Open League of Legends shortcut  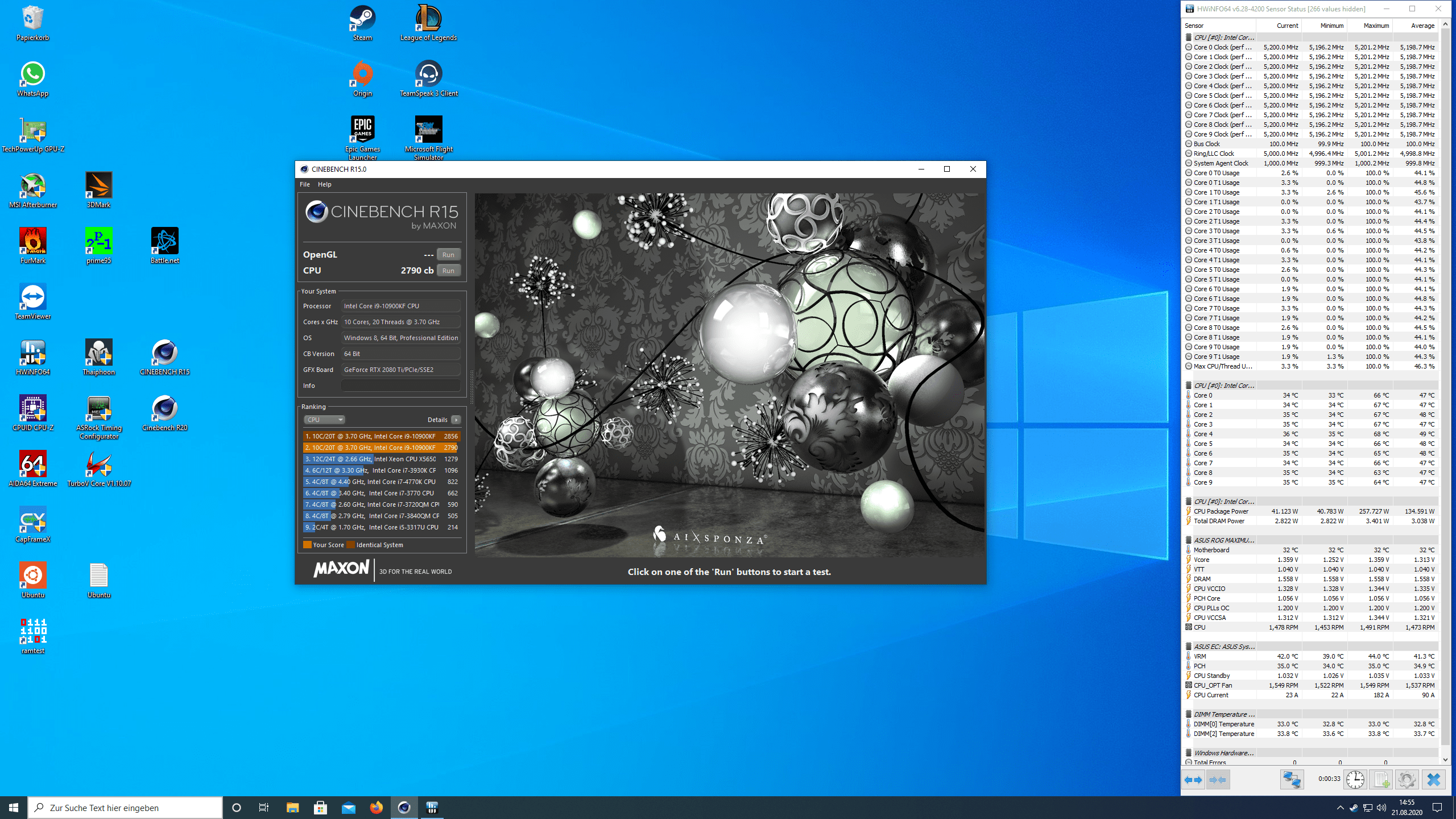coord(428,23)
